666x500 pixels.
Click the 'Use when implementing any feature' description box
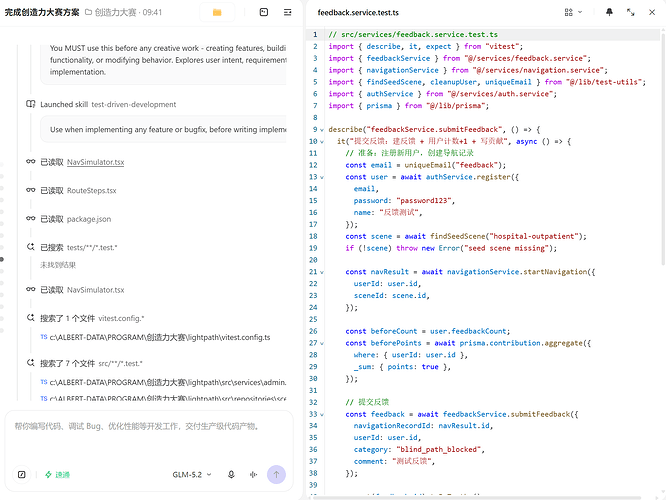click(x=164, y=130)
